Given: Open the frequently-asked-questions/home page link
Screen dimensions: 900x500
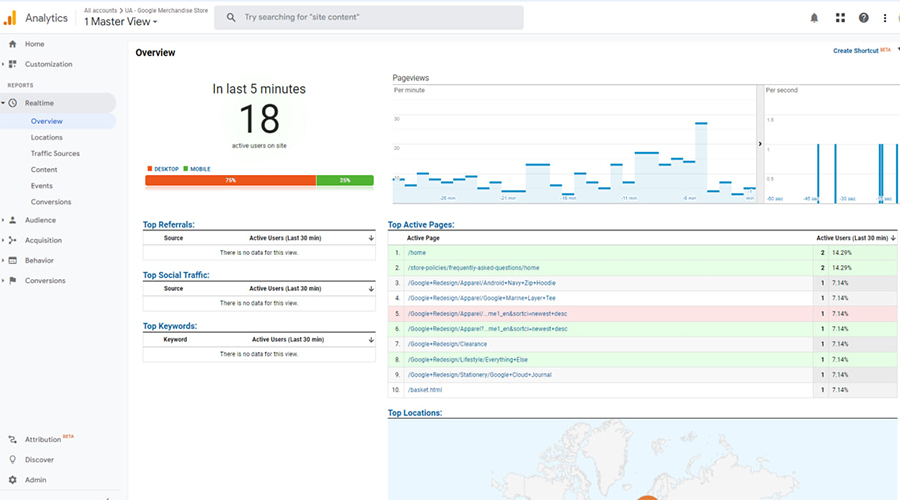Looking at the screenshot, I should (474, 268).
